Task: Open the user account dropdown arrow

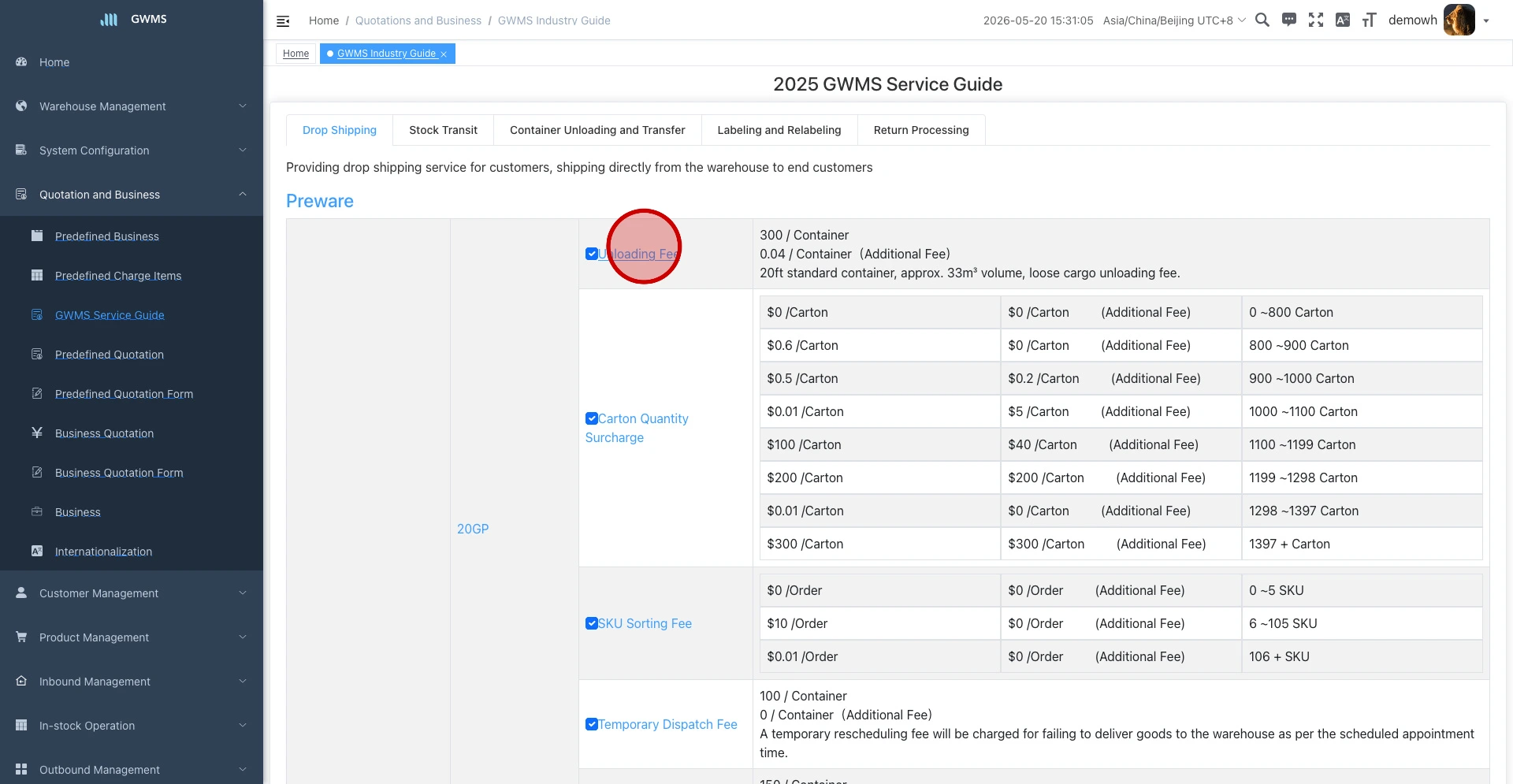Action: [1486, 21]
